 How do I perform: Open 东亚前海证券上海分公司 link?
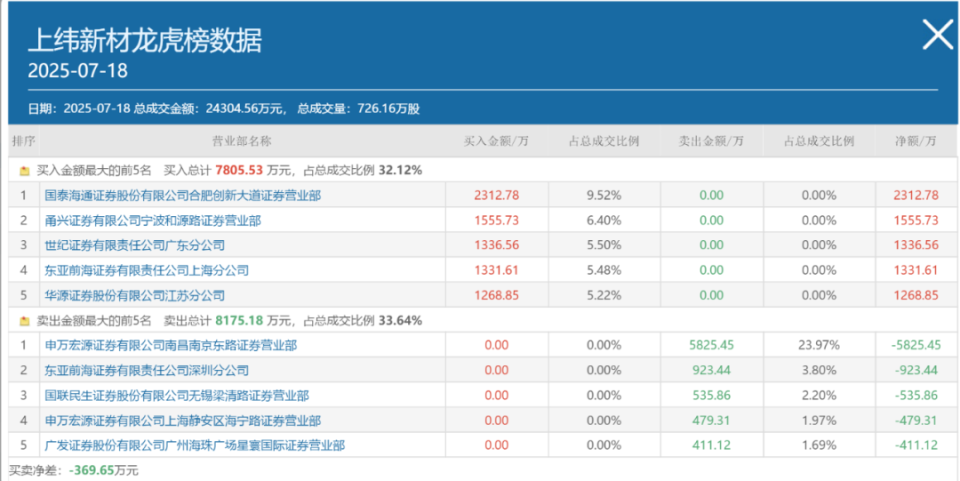click(146, 270)
